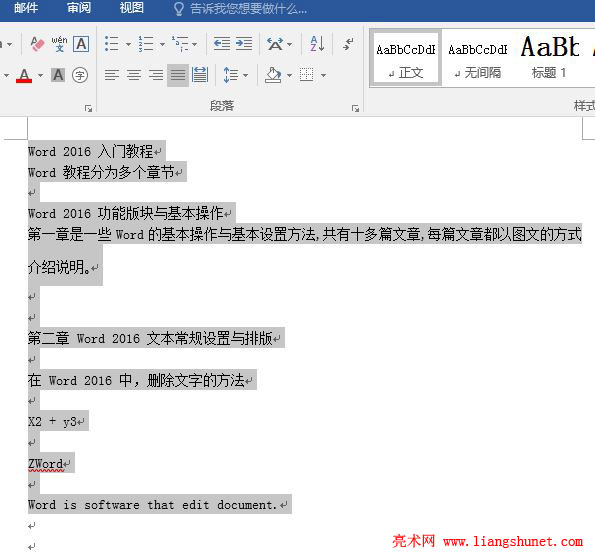
Task: Open the Font dialog launcher
Action: [x=88, y=109]
